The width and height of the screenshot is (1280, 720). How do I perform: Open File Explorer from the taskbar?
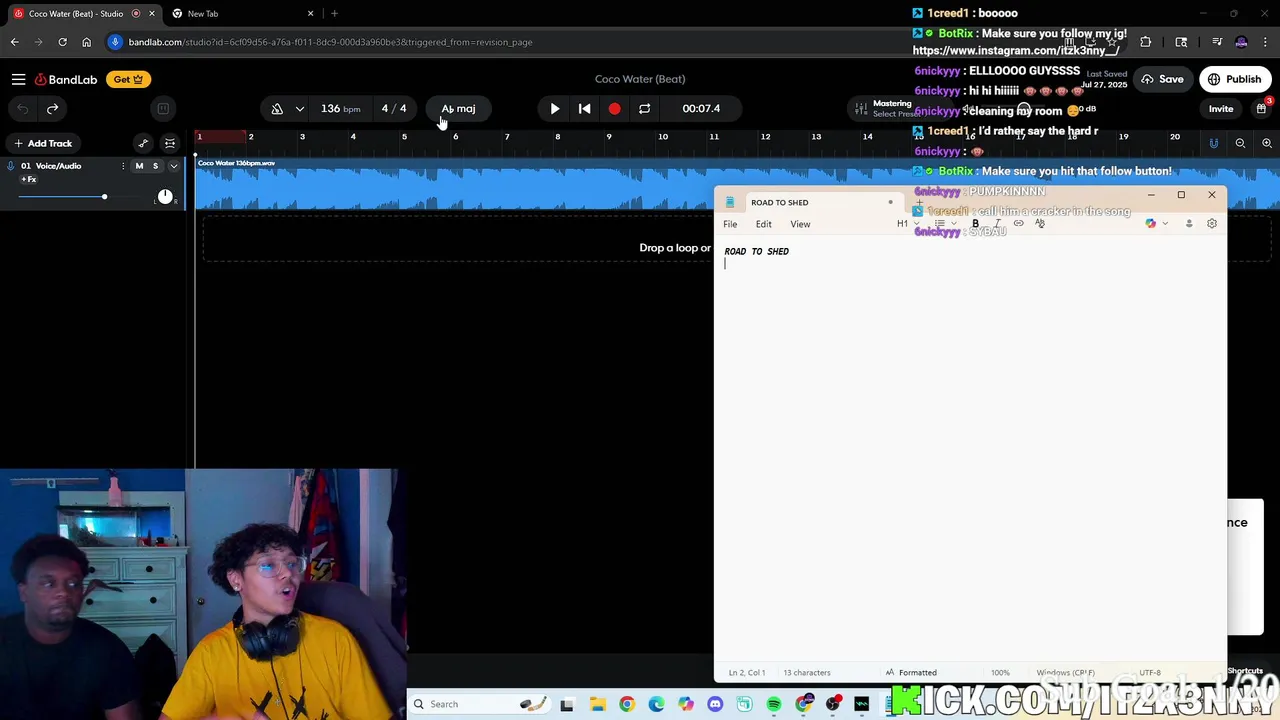click(x=597, y=704)
